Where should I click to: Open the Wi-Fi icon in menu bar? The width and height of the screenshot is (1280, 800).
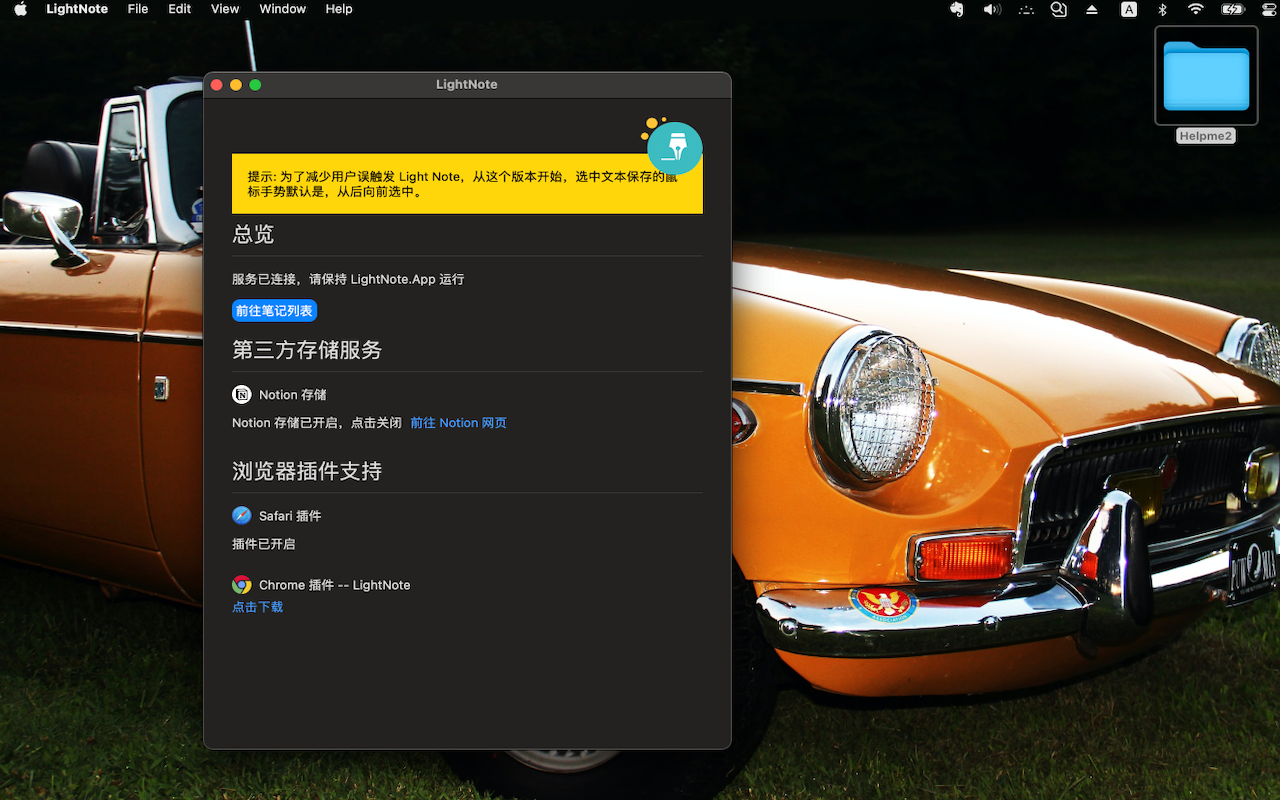coord(1195,9)
